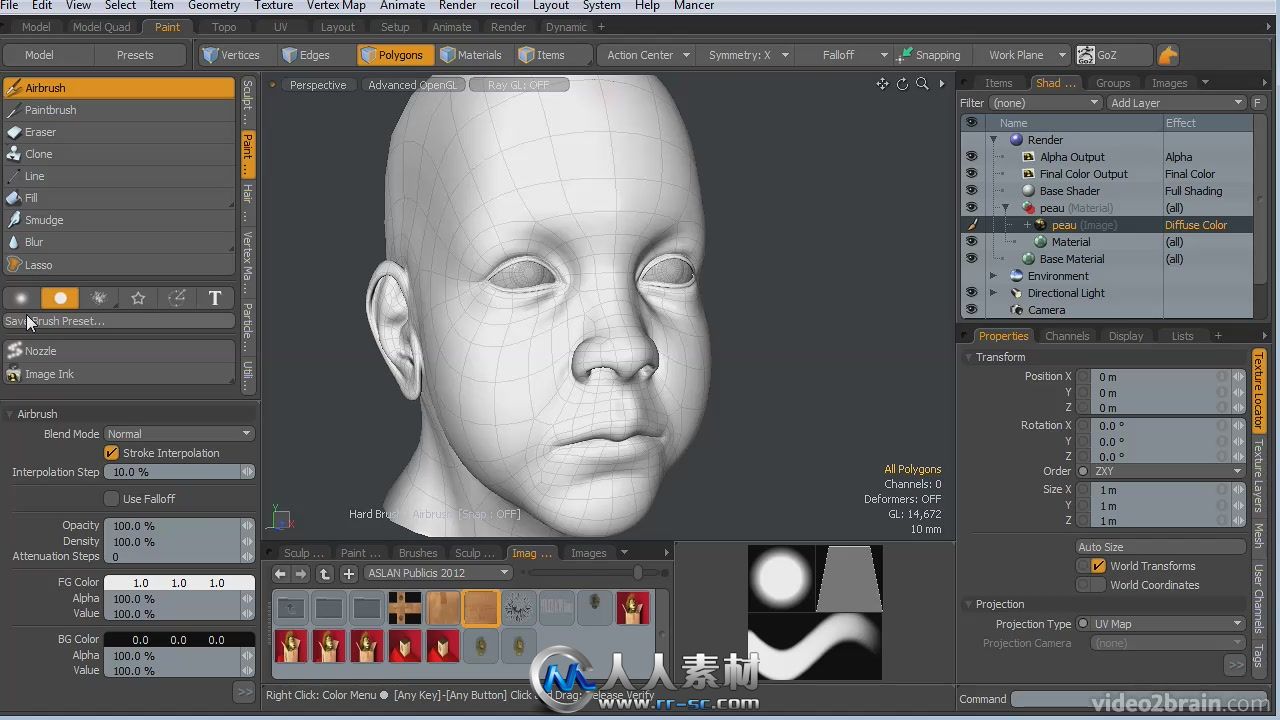Open the Symmetry dropdown
The image size is (1280, 720).
(748, 55)
